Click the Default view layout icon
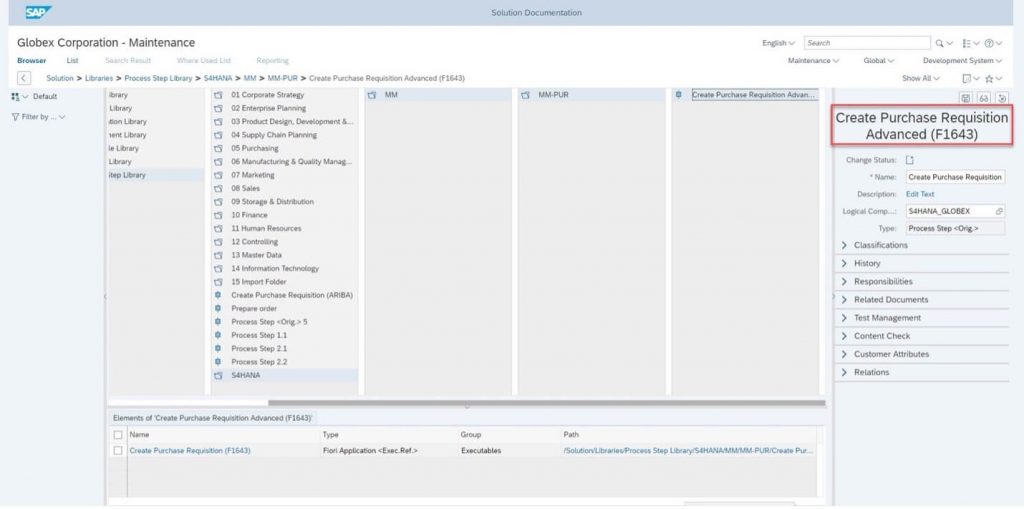 (16, 97)
